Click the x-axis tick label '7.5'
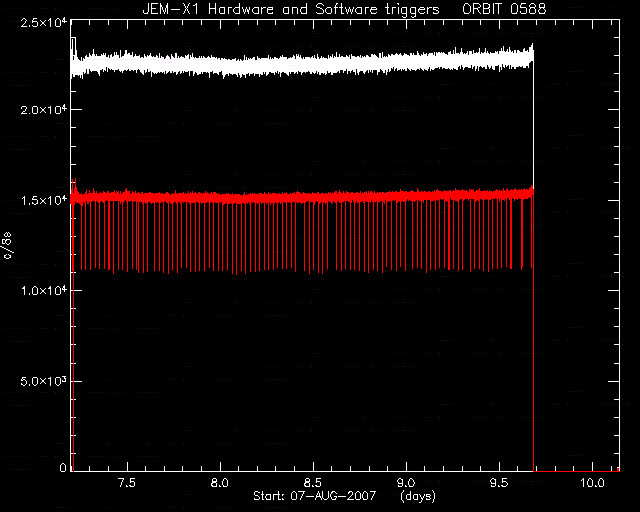The image size is (640, 512). pos(127,483)
